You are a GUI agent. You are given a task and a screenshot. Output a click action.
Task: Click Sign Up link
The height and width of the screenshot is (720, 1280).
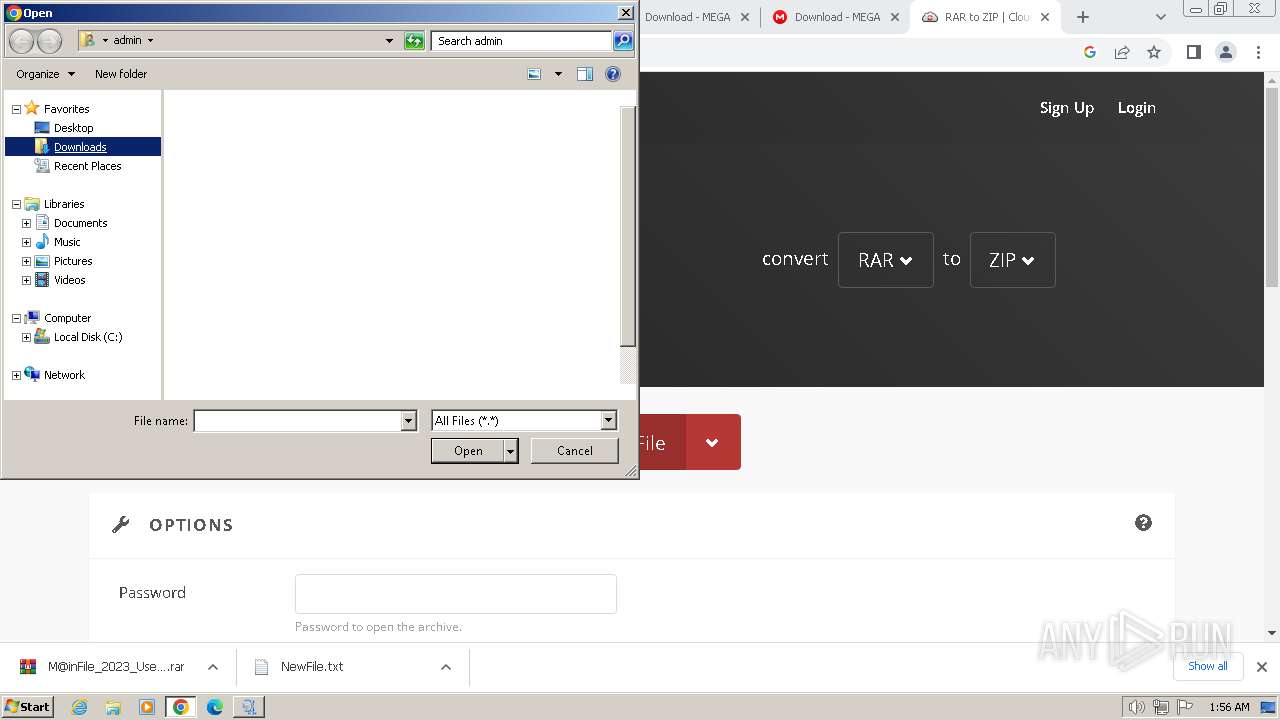[x=1066, y=108]
